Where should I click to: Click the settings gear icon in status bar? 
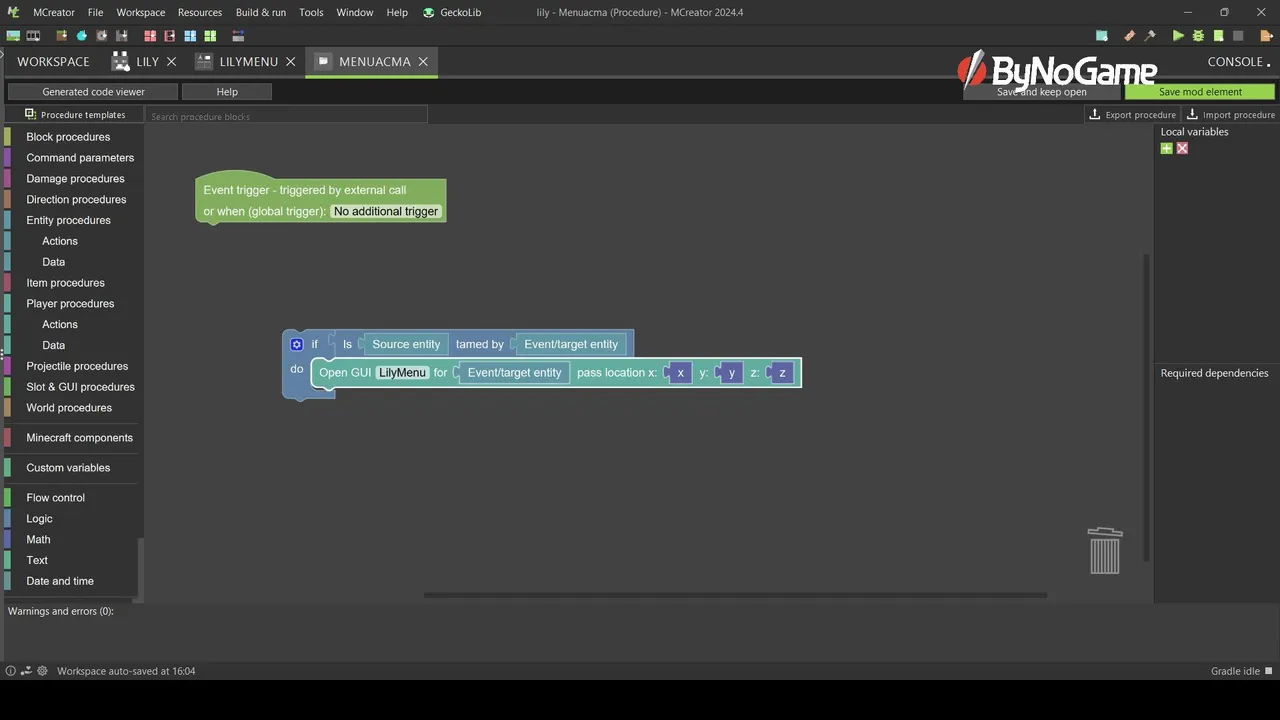tap(42, 671)
